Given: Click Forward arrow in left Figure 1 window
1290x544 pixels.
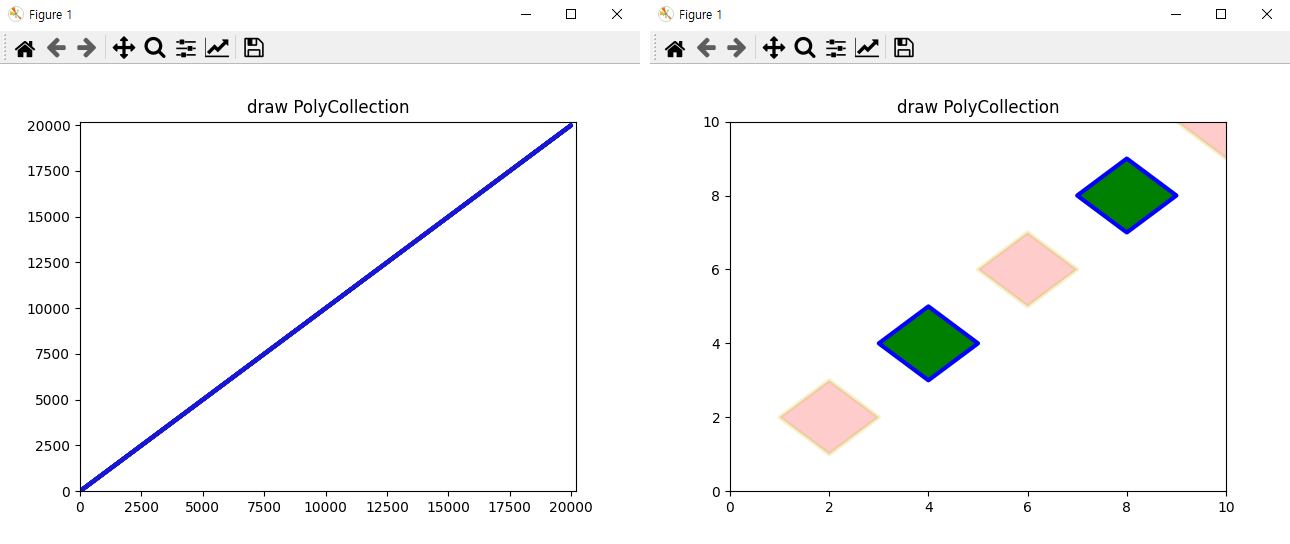Looking at the screenshot, I should (87, 48).
